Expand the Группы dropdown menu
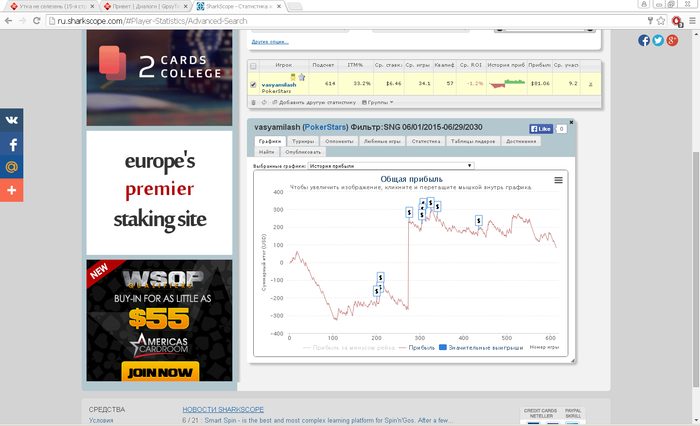 [x=378, y=102]
